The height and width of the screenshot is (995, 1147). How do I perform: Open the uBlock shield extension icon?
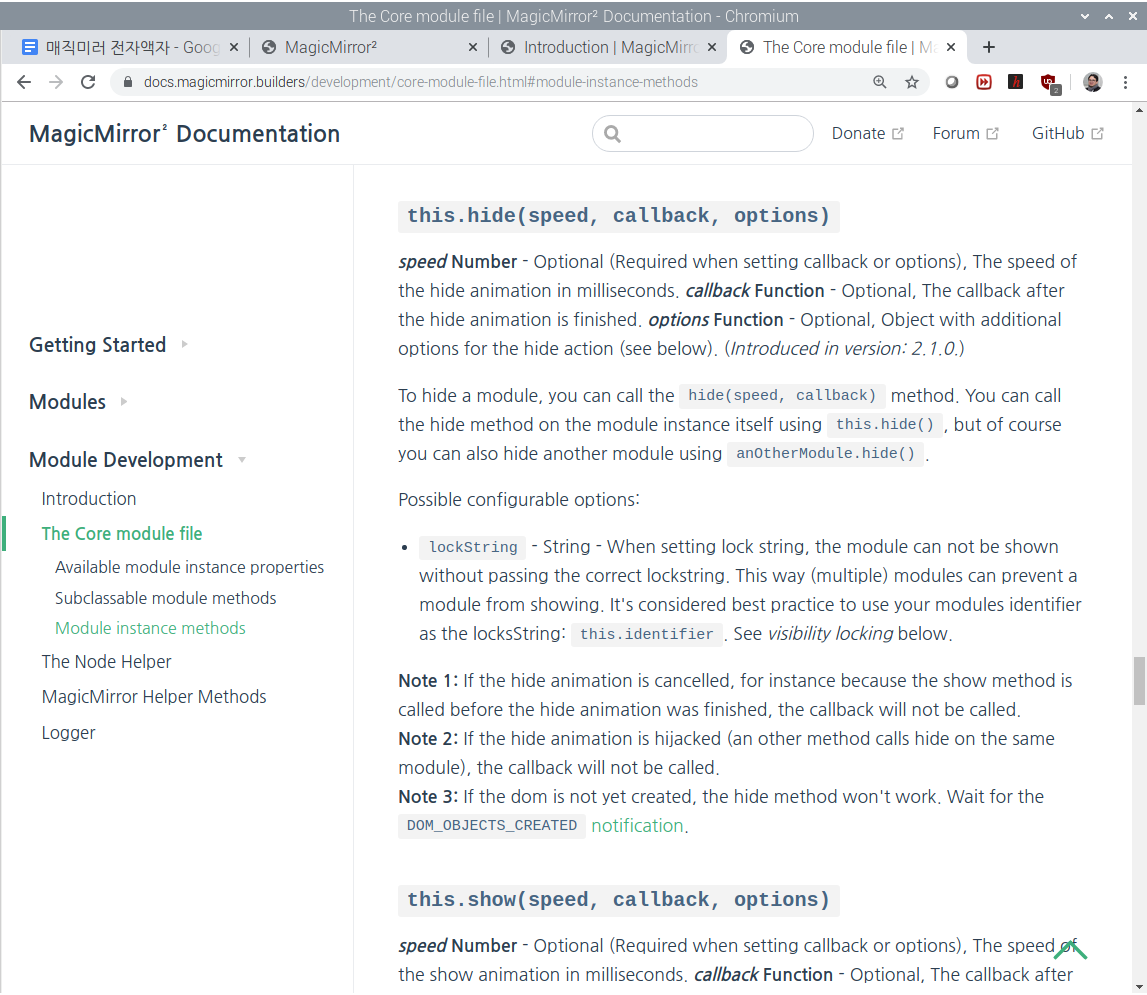(x=1050, y=83)
